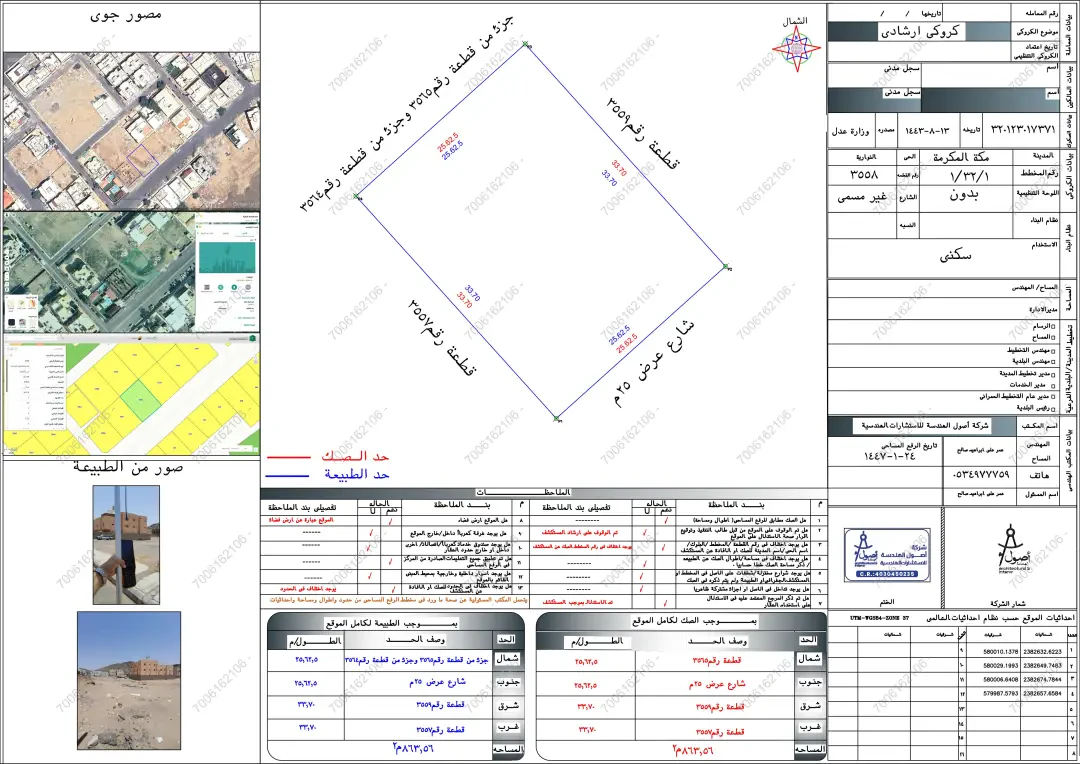Click شمال row label in the deed table
Screen dimensions: 1080x764
coord(809,659)
